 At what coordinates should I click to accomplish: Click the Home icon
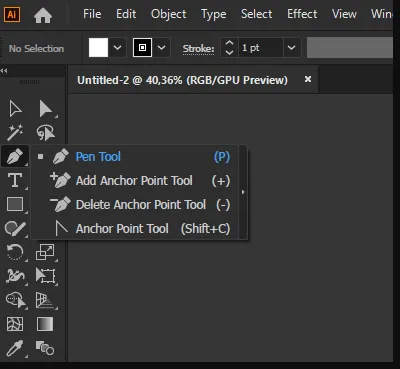43,15
